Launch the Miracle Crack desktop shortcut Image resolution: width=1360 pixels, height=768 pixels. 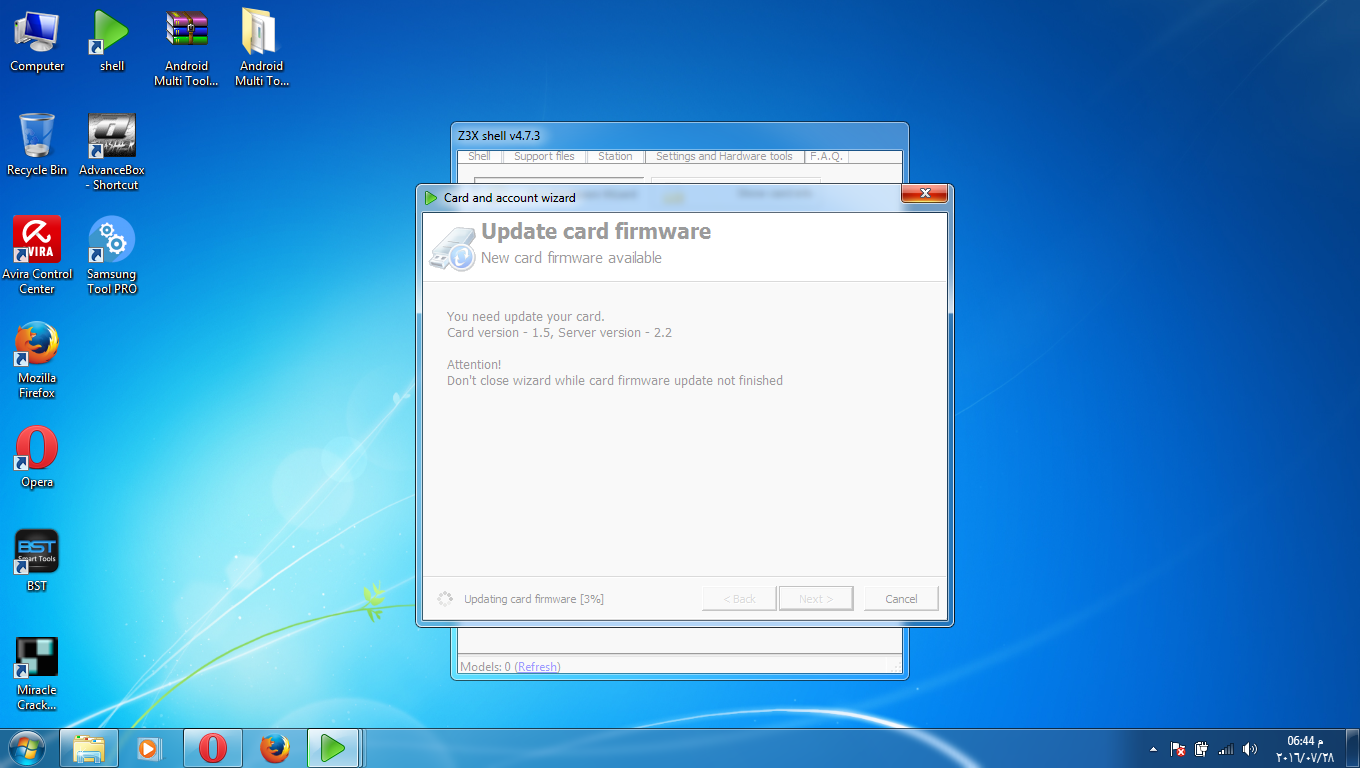pos(37,674)
